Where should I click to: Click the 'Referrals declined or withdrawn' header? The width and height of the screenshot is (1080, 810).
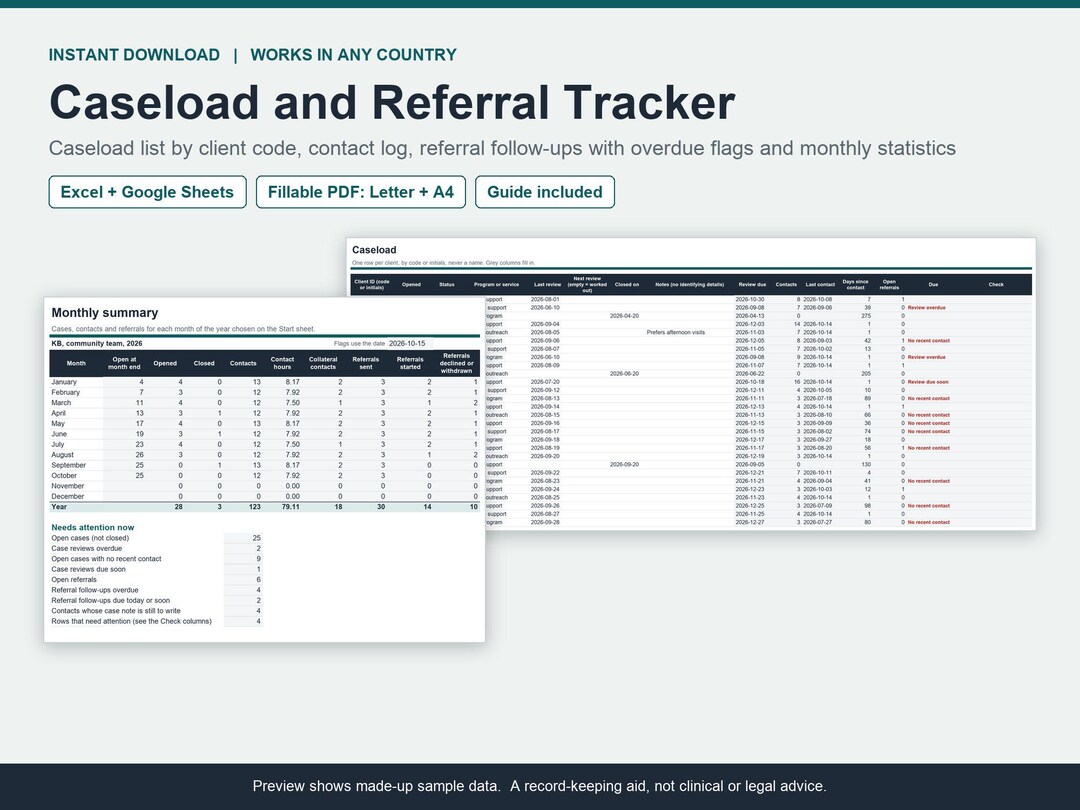point(457,363)
